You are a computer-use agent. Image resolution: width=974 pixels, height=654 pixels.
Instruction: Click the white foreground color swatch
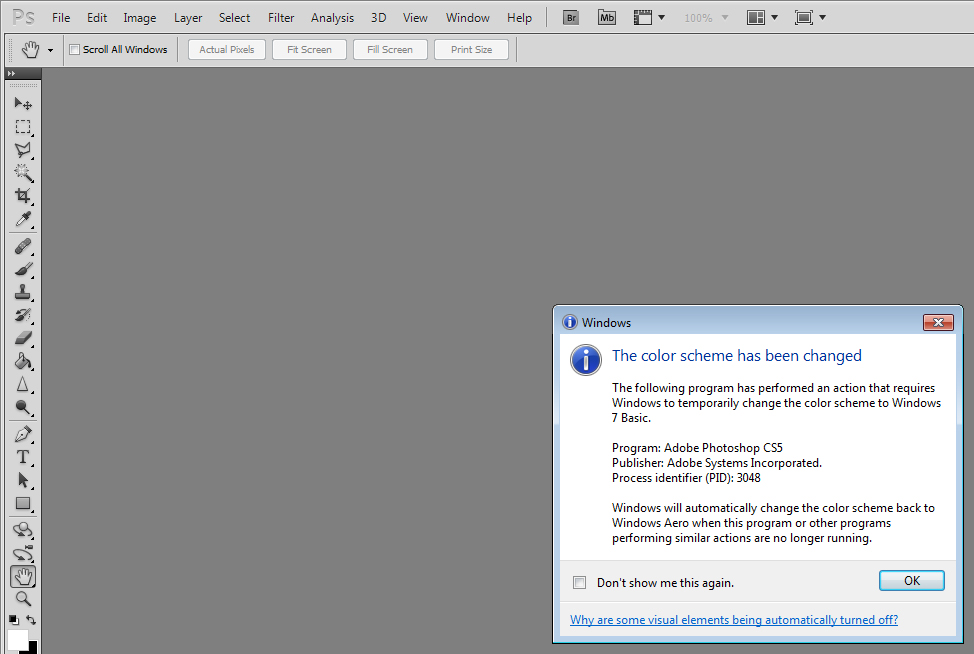[x=17, y=639]
